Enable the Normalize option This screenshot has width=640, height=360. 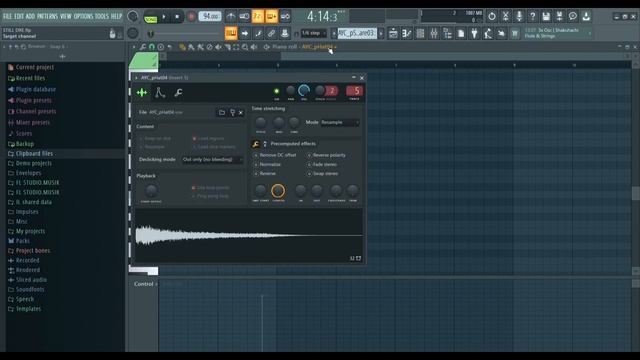[x=256, y=164]
